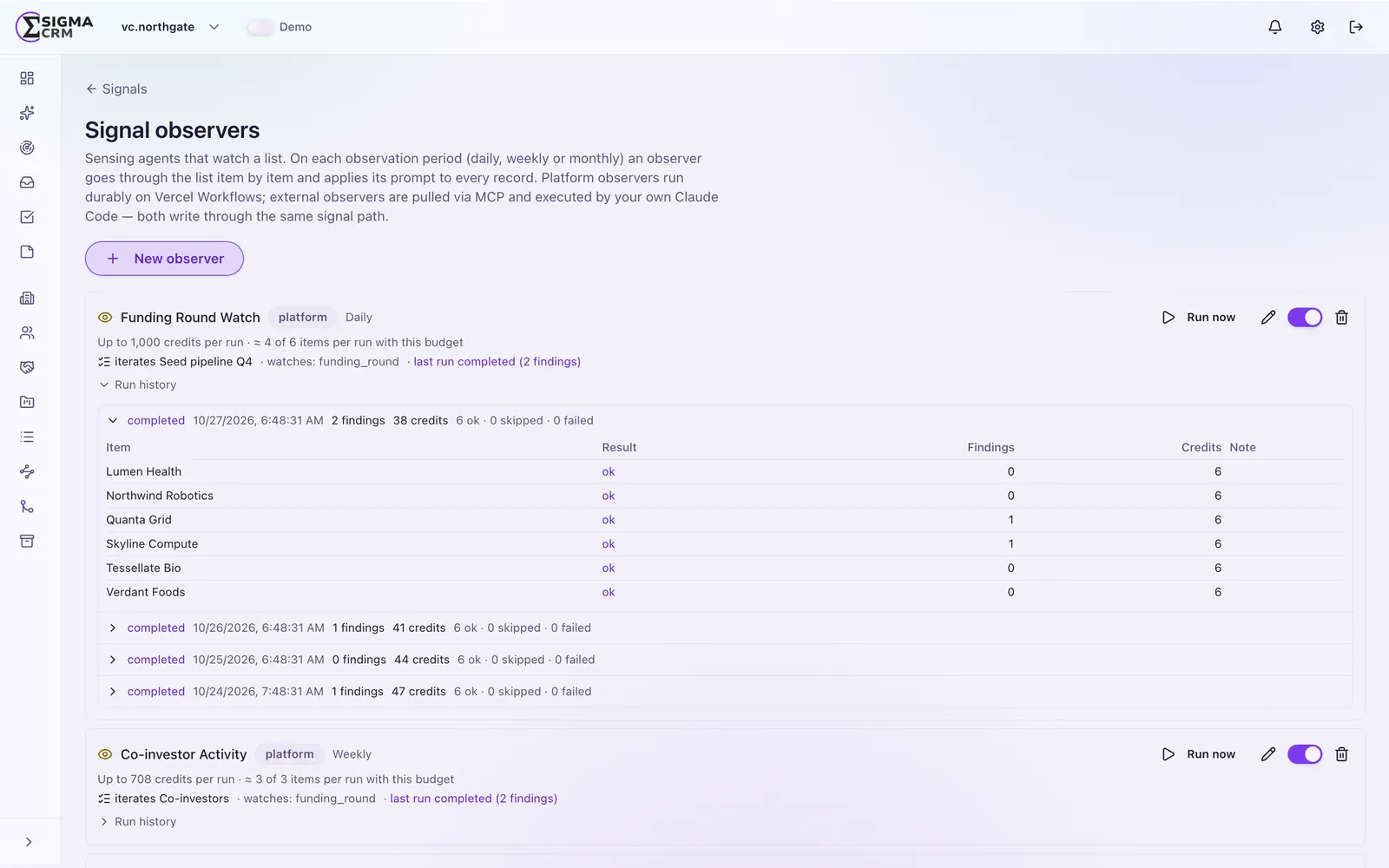Open the document notes icon in sidebar
This screenshot has height=868, width=1389.
pyautogui.click(x=27, y=252)
